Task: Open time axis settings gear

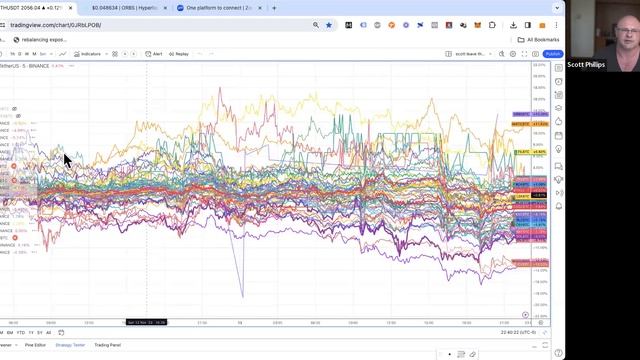Action: 541,322
